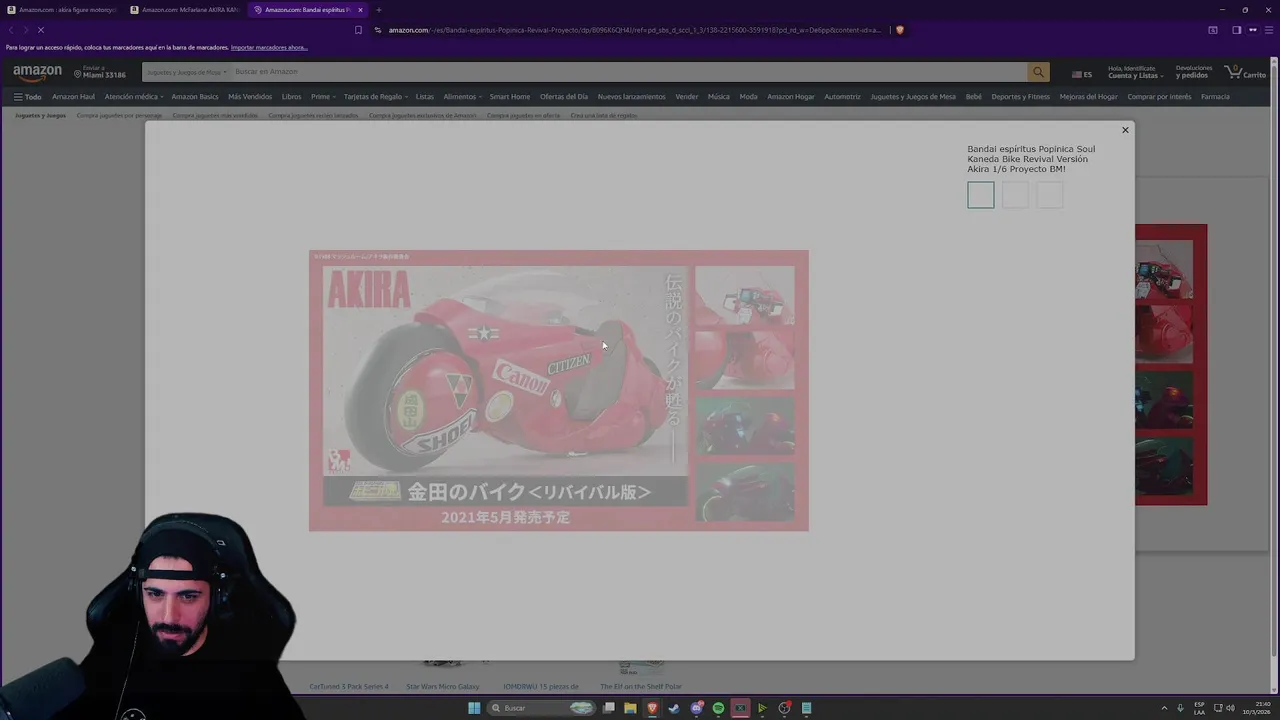Go to Amazon Haul

[x=73, y=97]
